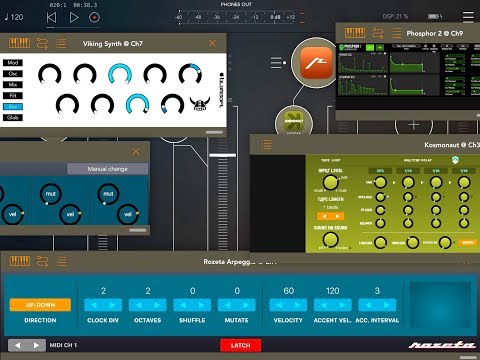Click the record button in transport
Viewport: 480px width, 360px height.
tap(94, 17)
